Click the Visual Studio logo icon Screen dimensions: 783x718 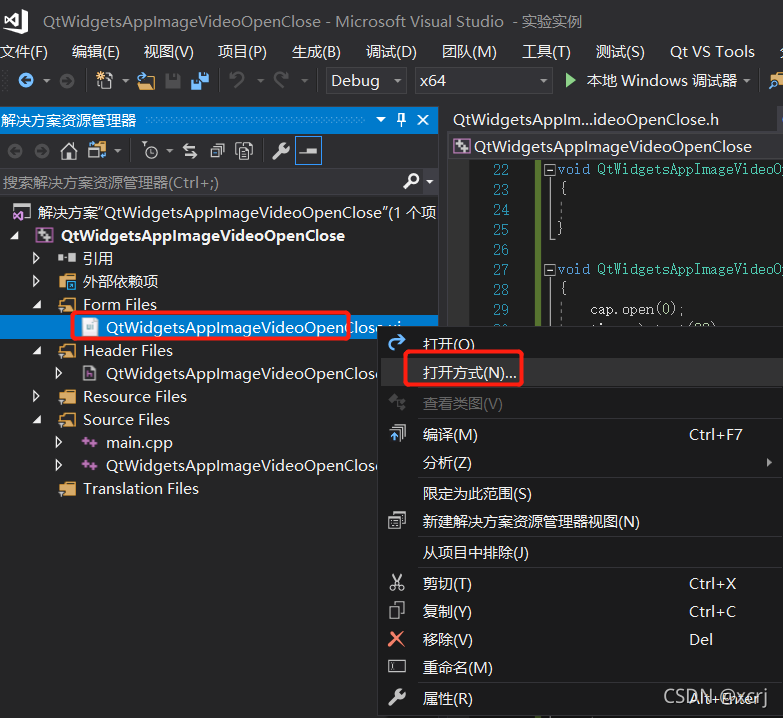15,20
